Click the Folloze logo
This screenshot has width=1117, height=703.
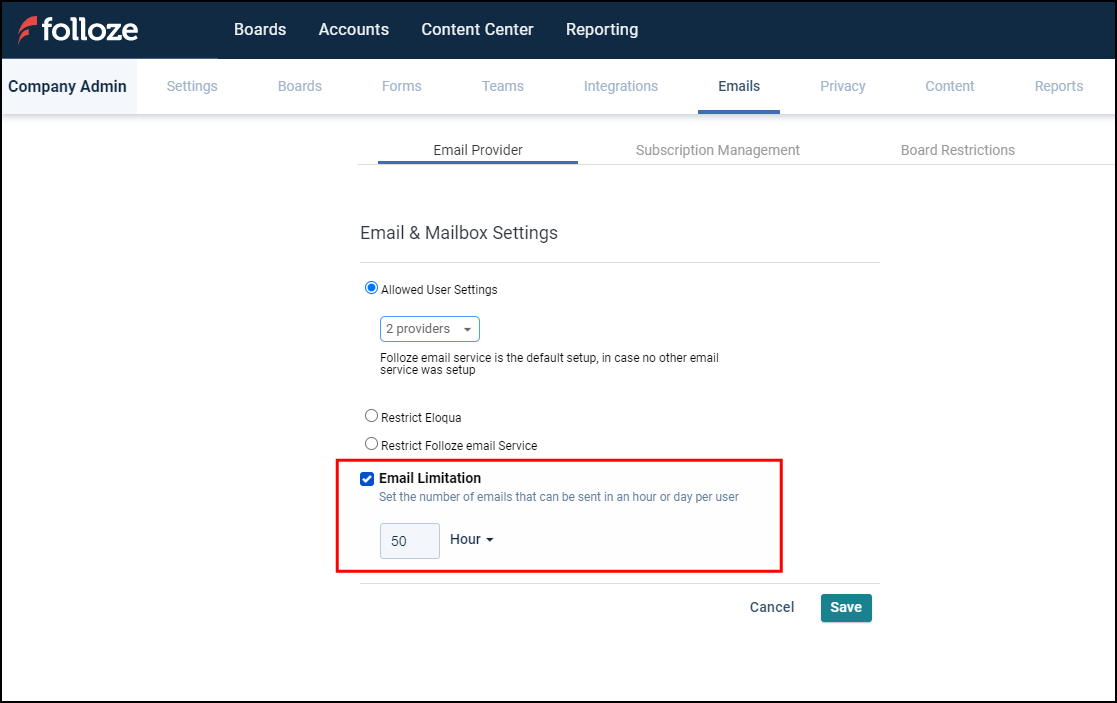coord(78,29)
